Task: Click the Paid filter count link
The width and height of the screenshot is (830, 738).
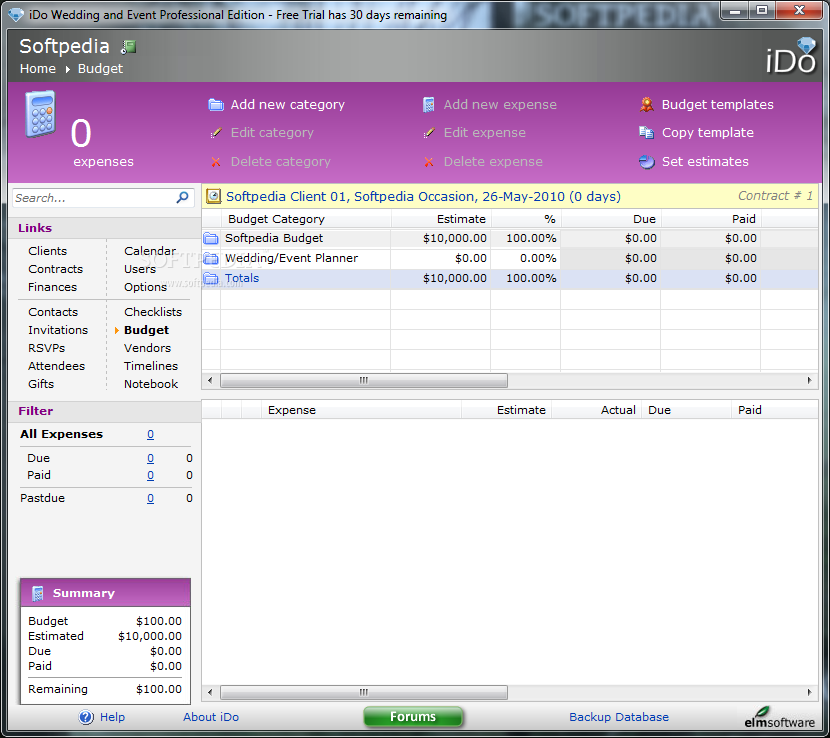Action: point(150,475)
